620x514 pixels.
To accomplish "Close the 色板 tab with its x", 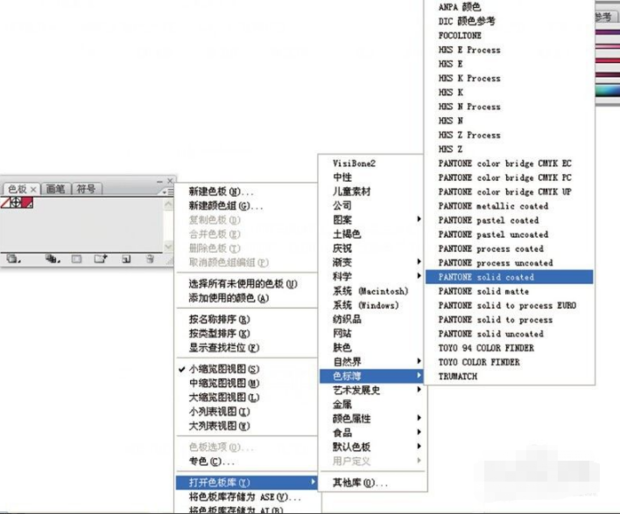I will 34,190.
